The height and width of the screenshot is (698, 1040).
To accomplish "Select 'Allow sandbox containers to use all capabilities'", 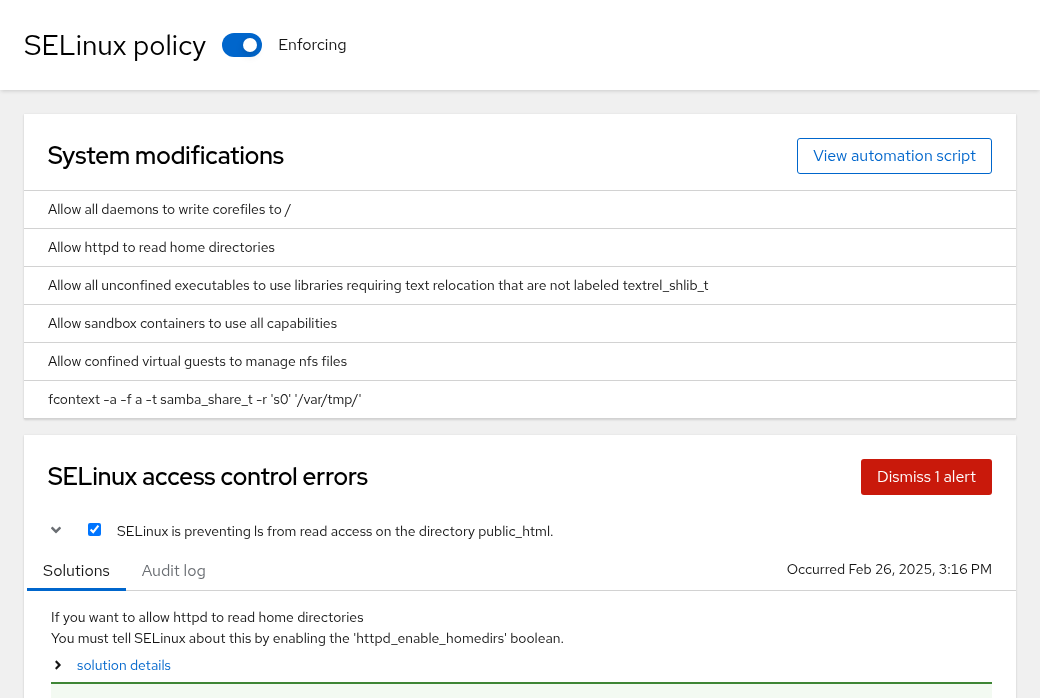I will pyautogui.click(x=519, y=324).
